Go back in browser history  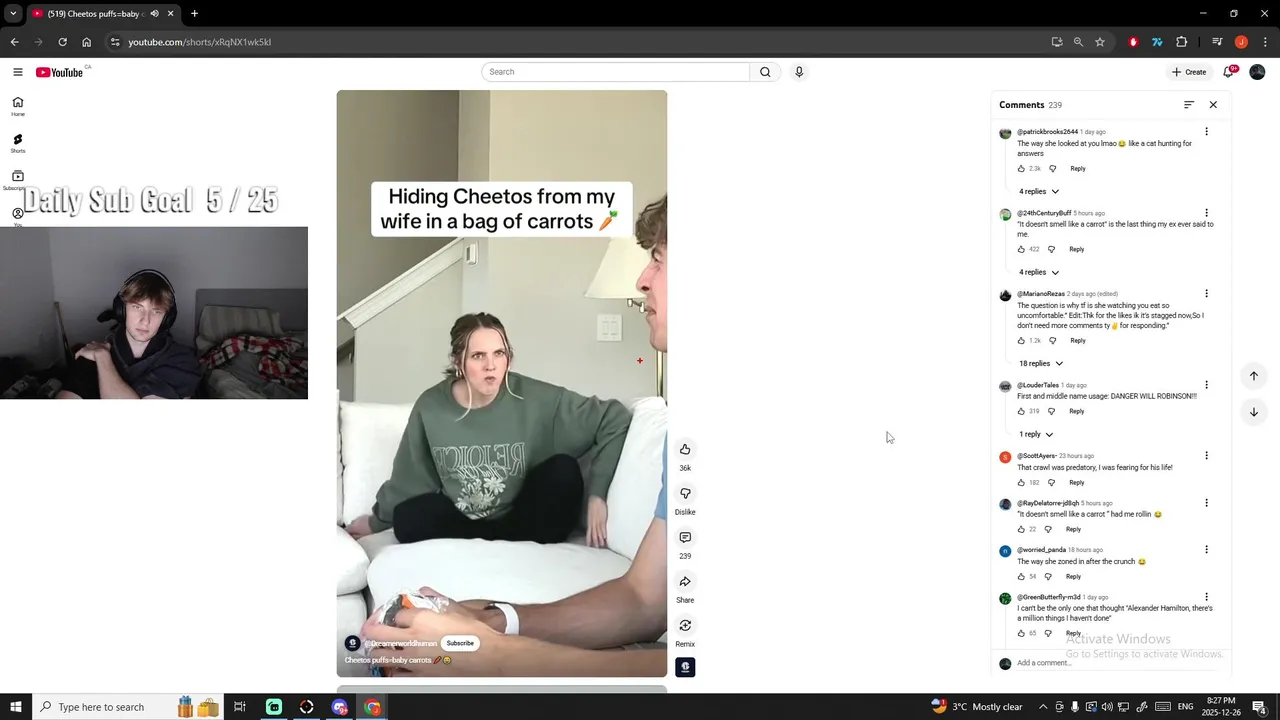(14, 42)
